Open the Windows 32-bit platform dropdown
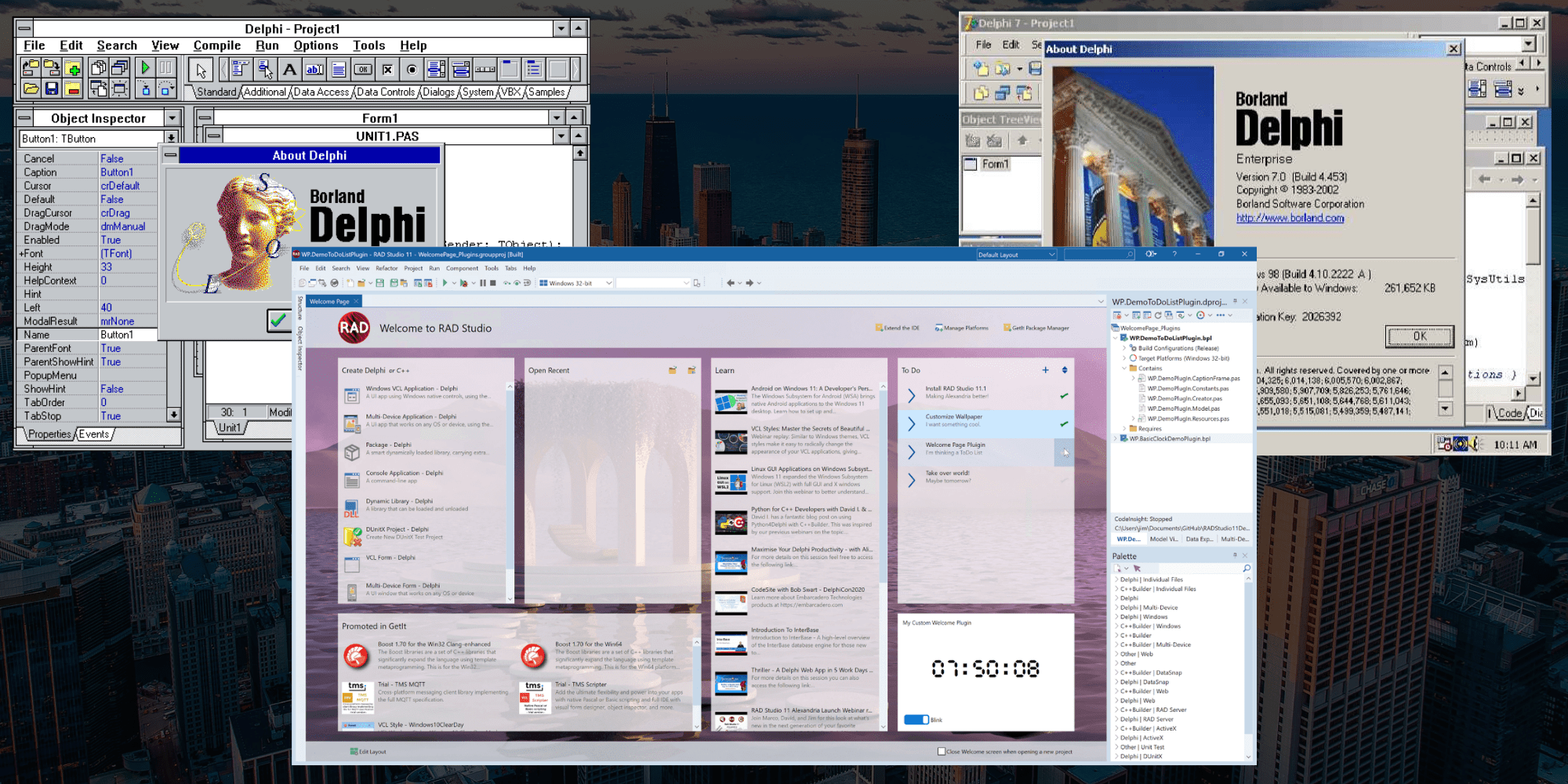Screen dimensions: 1568x784 point(575,283)
